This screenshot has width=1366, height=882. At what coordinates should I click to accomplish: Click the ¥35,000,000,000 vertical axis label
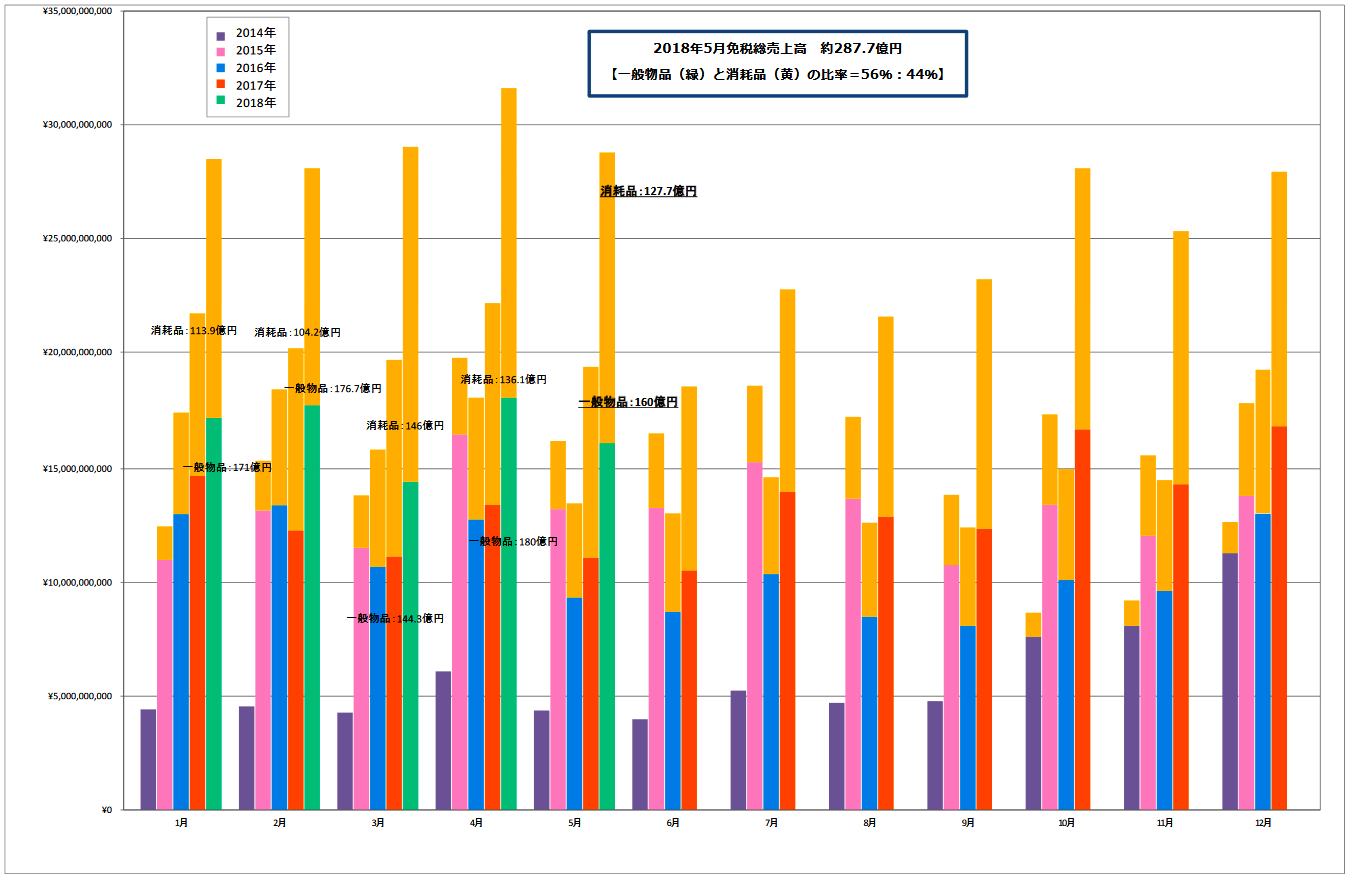pos(78,11)
